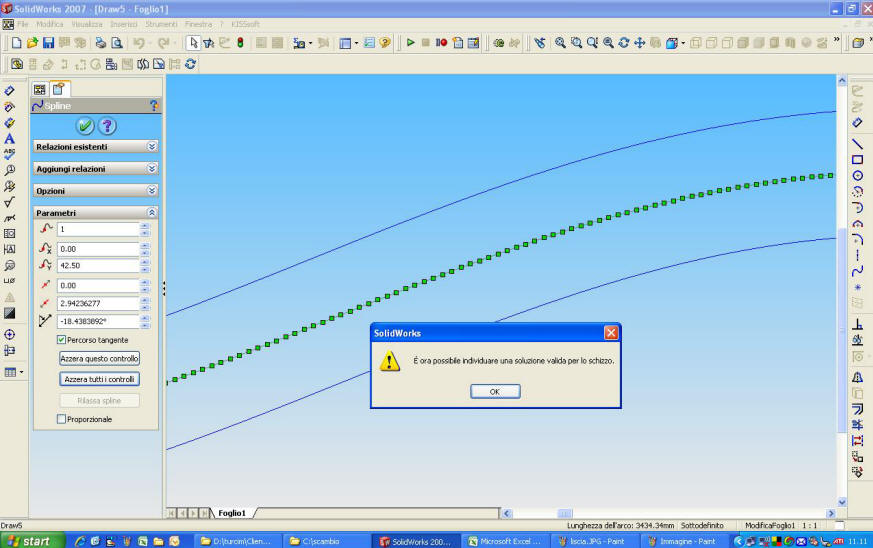Click the Windows start button
873x548 pixels.
click(x=32, y=541)
